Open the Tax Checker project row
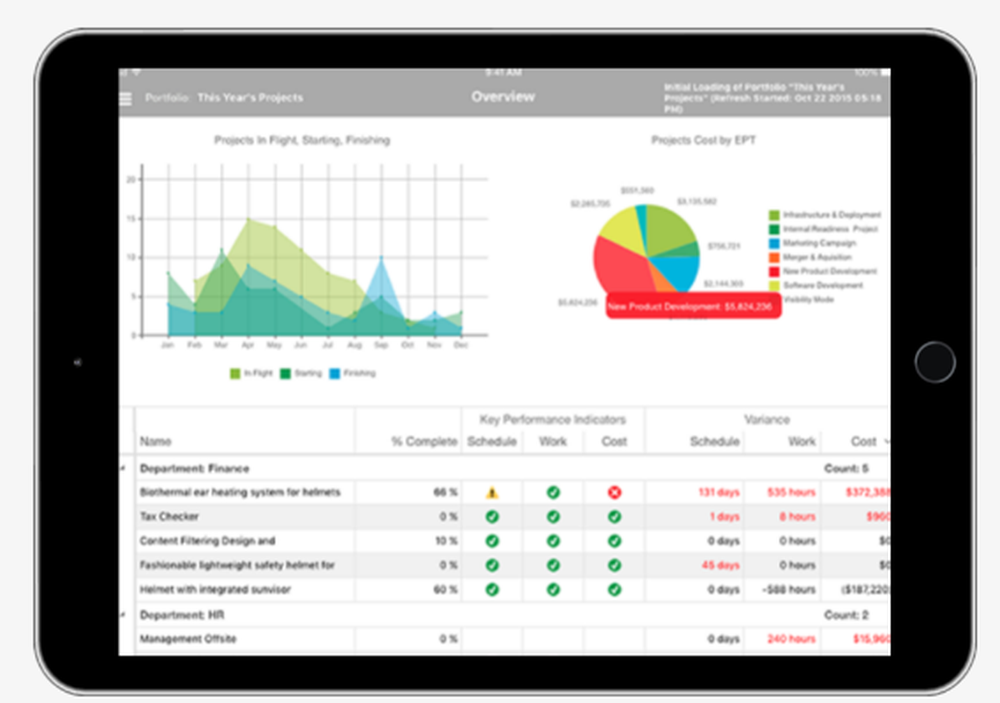 pos(169,517)
